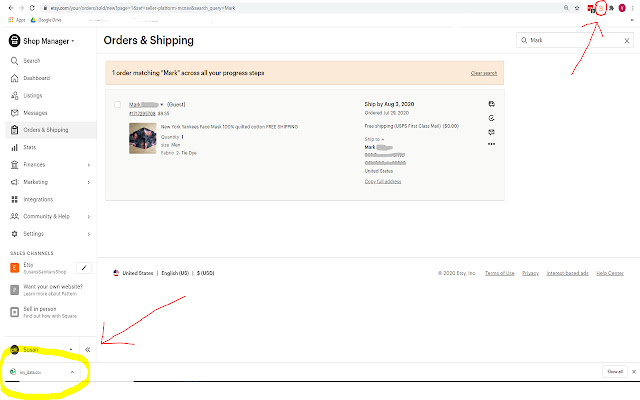Open the Susan account dropdown

(42, 349)
